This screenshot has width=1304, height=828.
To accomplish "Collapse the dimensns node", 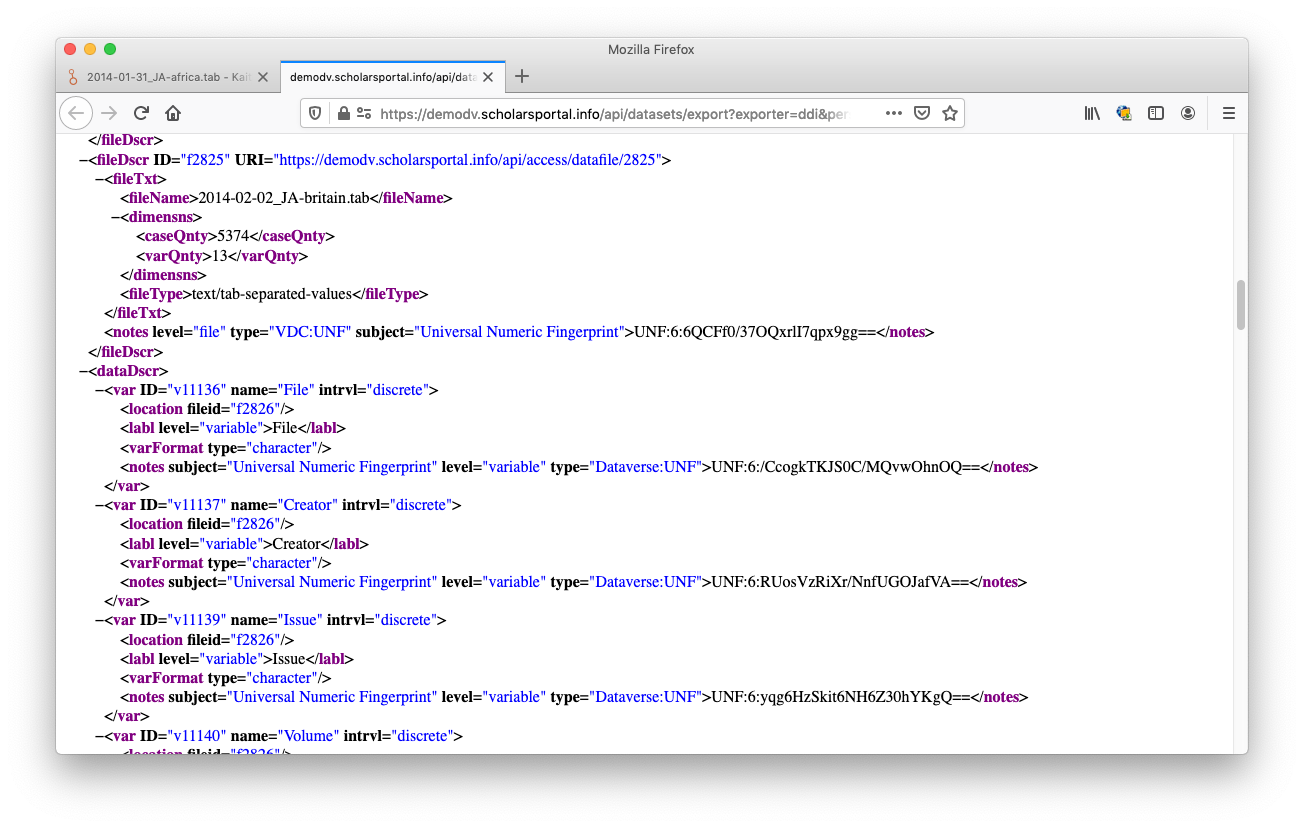I will [116, 217].
